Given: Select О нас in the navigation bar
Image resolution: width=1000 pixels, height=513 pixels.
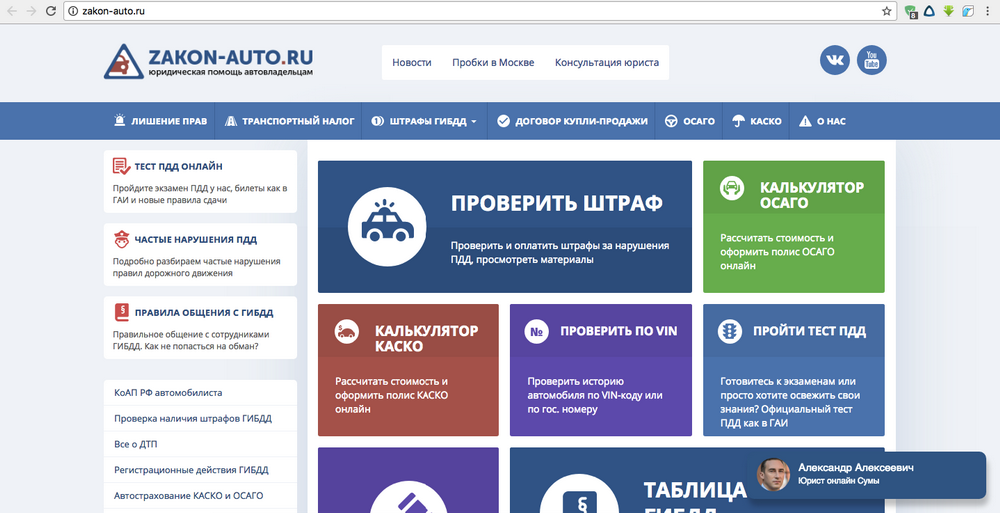Looking at the screenshot, I should [831, 121].
